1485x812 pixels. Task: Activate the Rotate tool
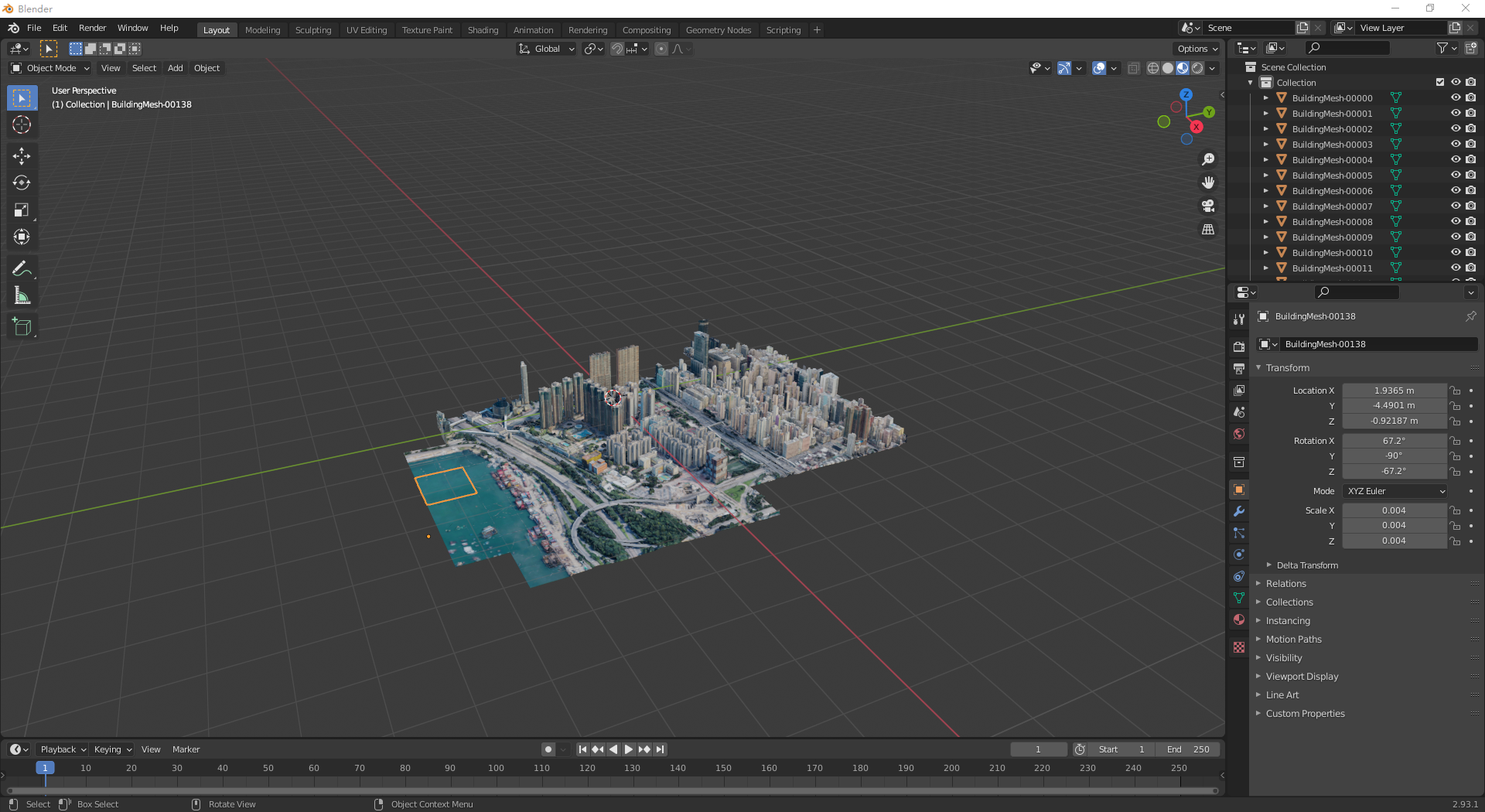coord(22,183)
